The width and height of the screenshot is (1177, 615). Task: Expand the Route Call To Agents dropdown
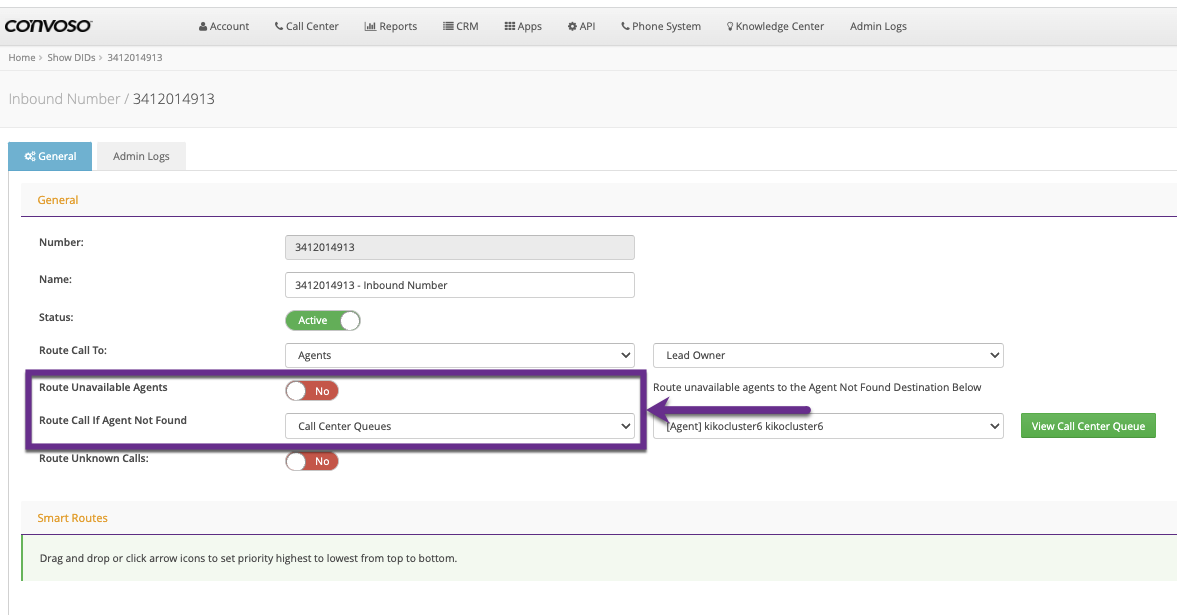(459, 355)
